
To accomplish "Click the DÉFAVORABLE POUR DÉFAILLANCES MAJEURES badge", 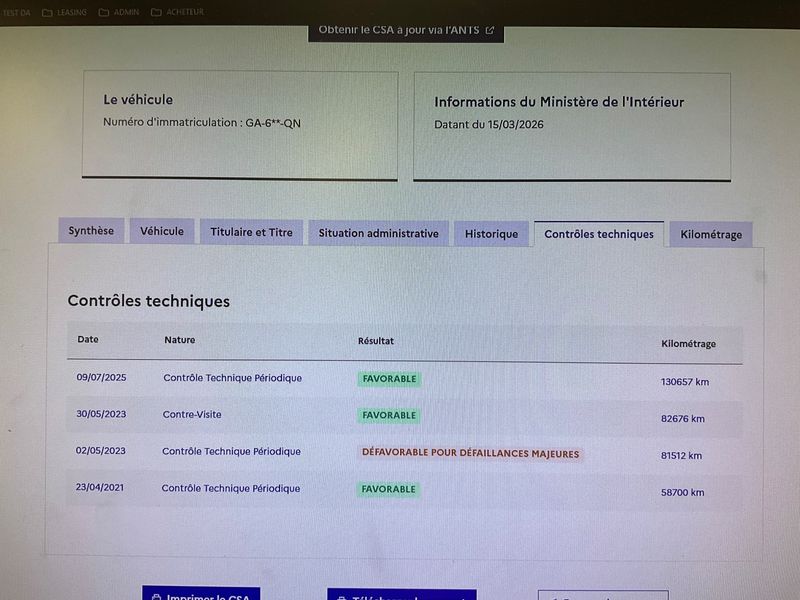I will [470, 453].
